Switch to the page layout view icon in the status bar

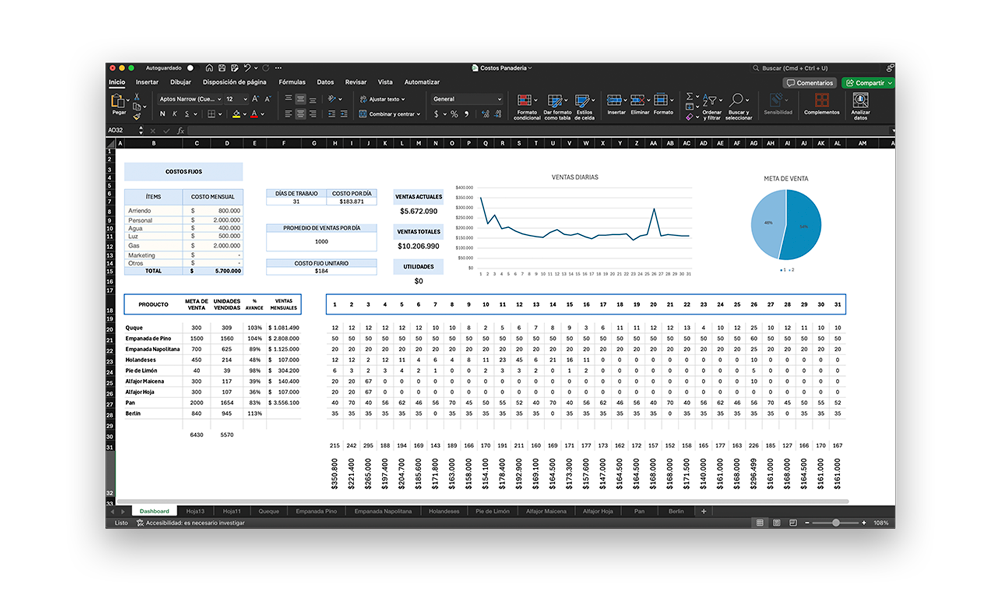point(776,523)
